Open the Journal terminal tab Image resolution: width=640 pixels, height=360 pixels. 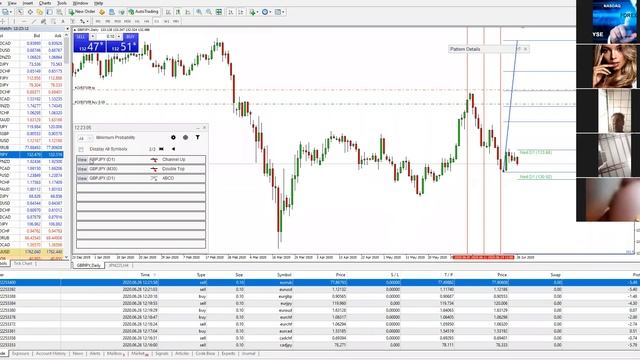point(248,353)
